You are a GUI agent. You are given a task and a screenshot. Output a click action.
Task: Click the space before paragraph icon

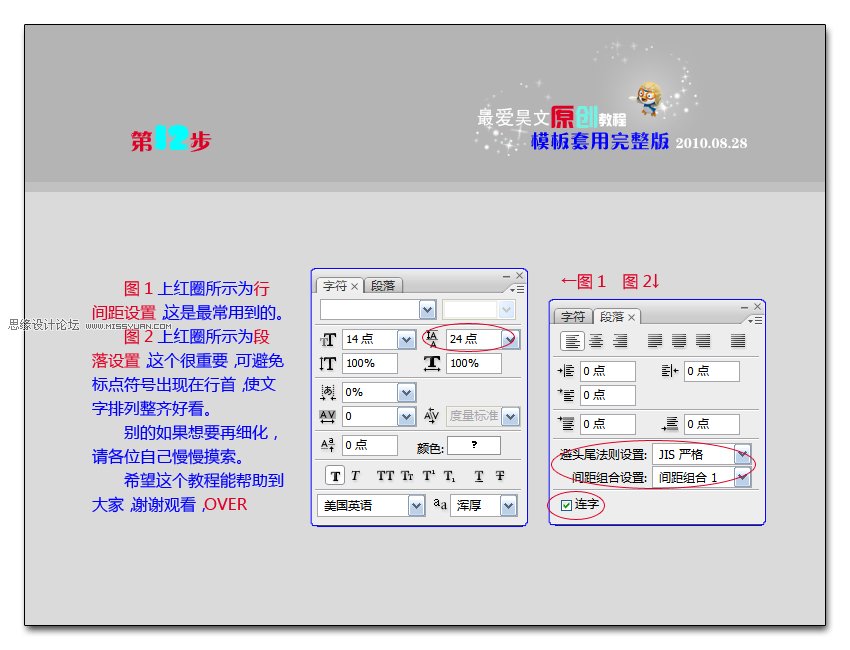coord(566,423)
